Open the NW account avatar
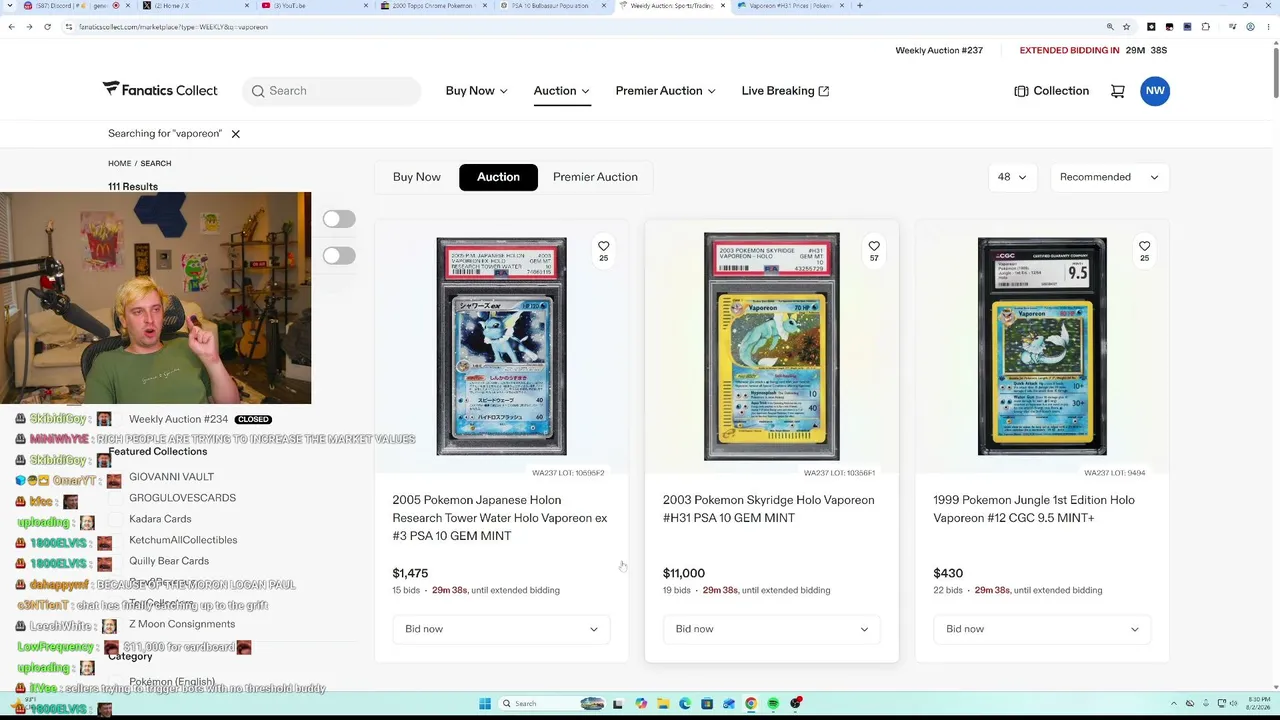 [1155, 91]
